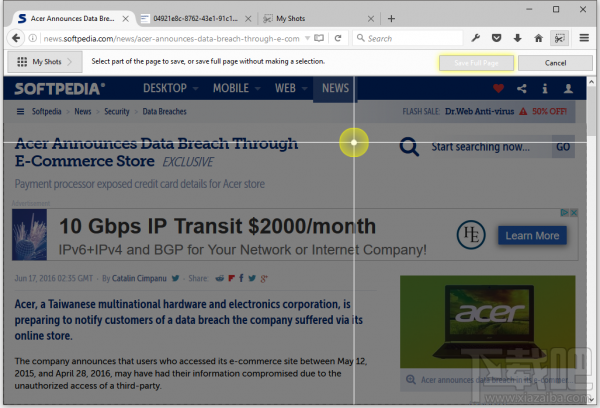Open developer tools wrench icon
This screenshot has width=600, height=408.
(x=476, y=38)
